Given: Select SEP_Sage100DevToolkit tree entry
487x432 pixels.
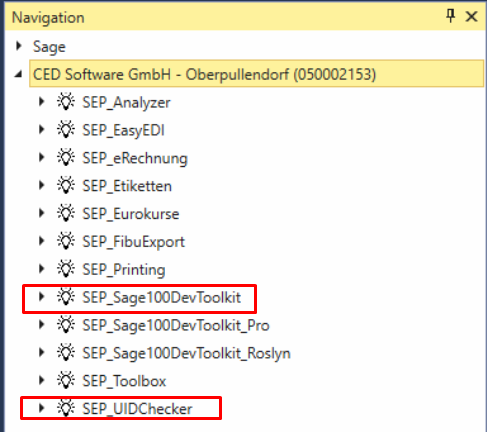Looking at the screenshot, I should point(162,297).
